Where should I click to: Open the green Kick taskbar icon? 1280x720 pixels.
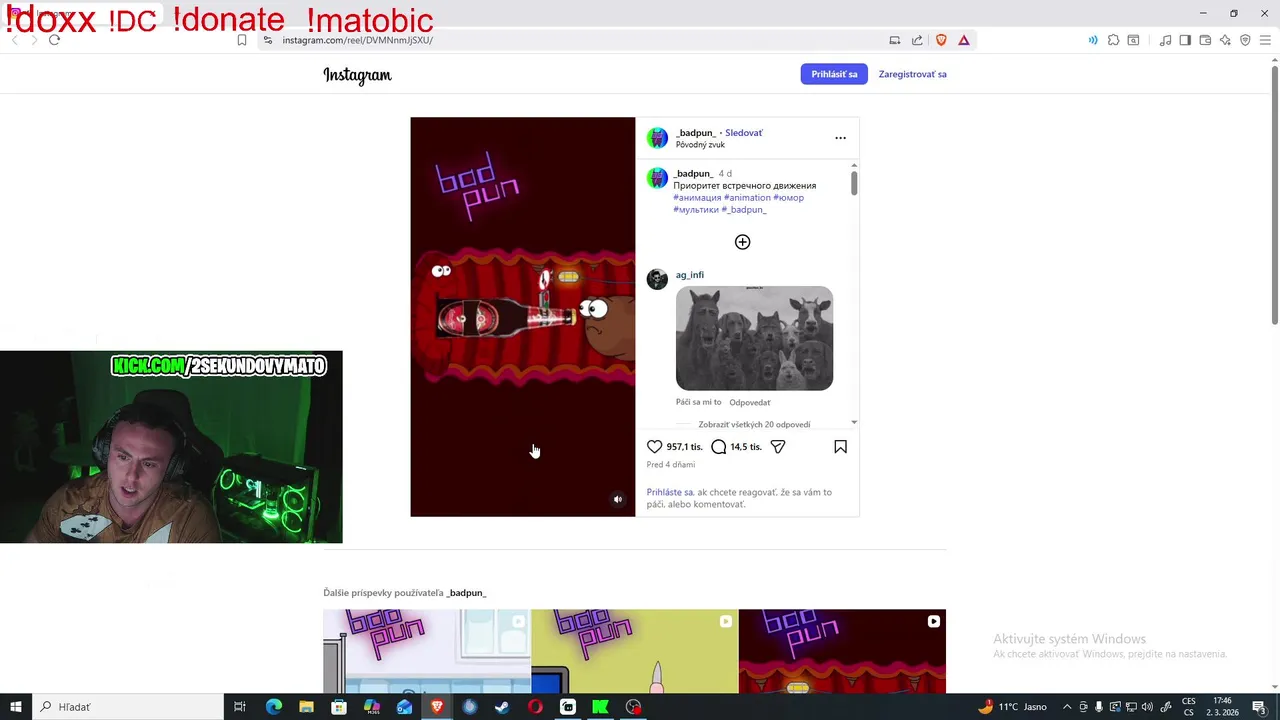pos(600,707)
